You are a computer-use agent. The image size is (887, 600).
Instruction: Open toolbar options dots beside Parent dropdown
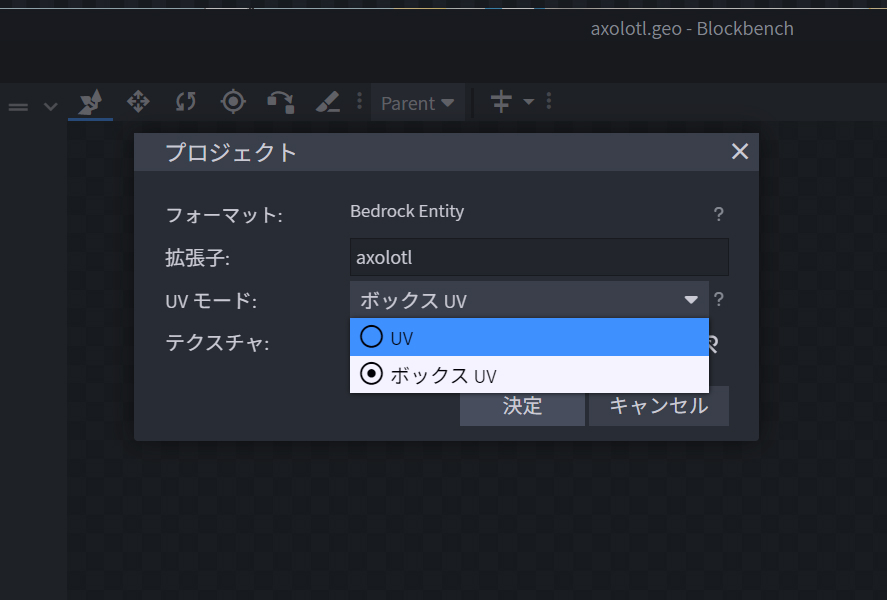coord(359,102)
